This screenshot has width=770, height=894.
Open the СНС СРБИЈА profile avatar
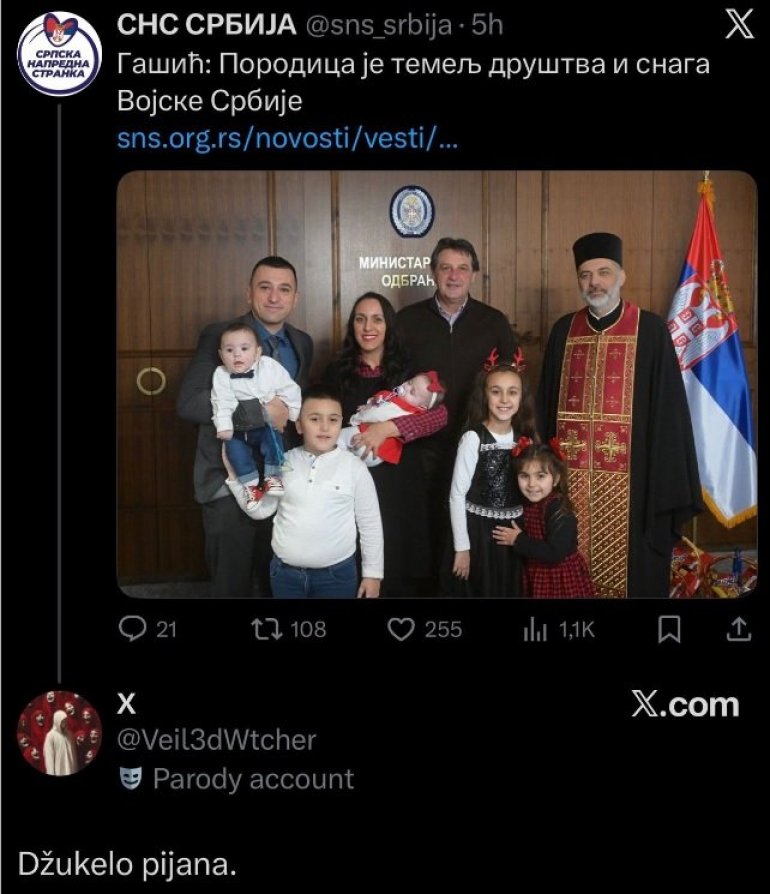[x=60, y=54]
